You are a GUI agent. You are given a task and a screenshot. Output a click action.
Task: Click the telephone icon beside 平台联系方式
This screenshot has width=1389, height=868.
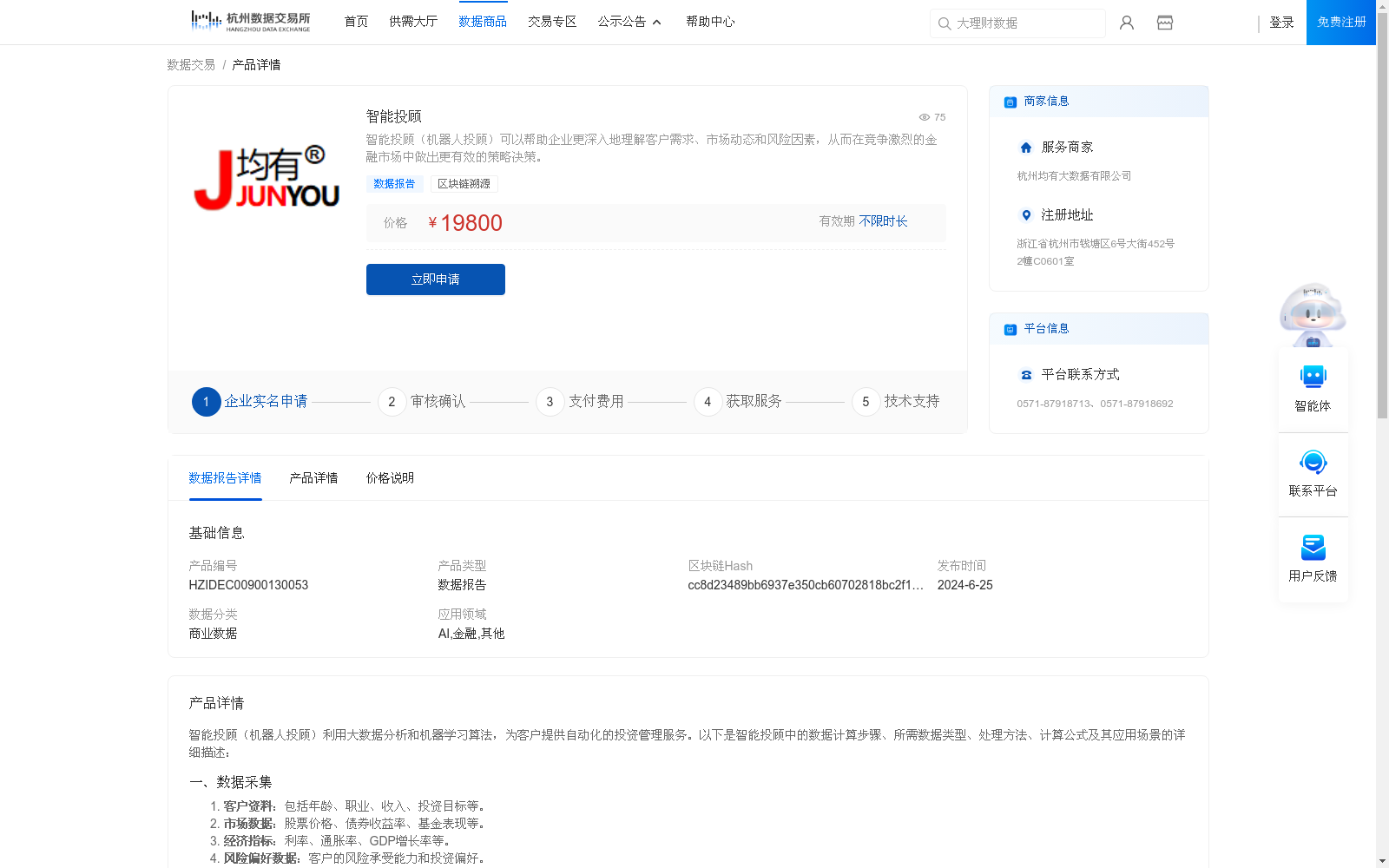click(x=1026, y=375)
